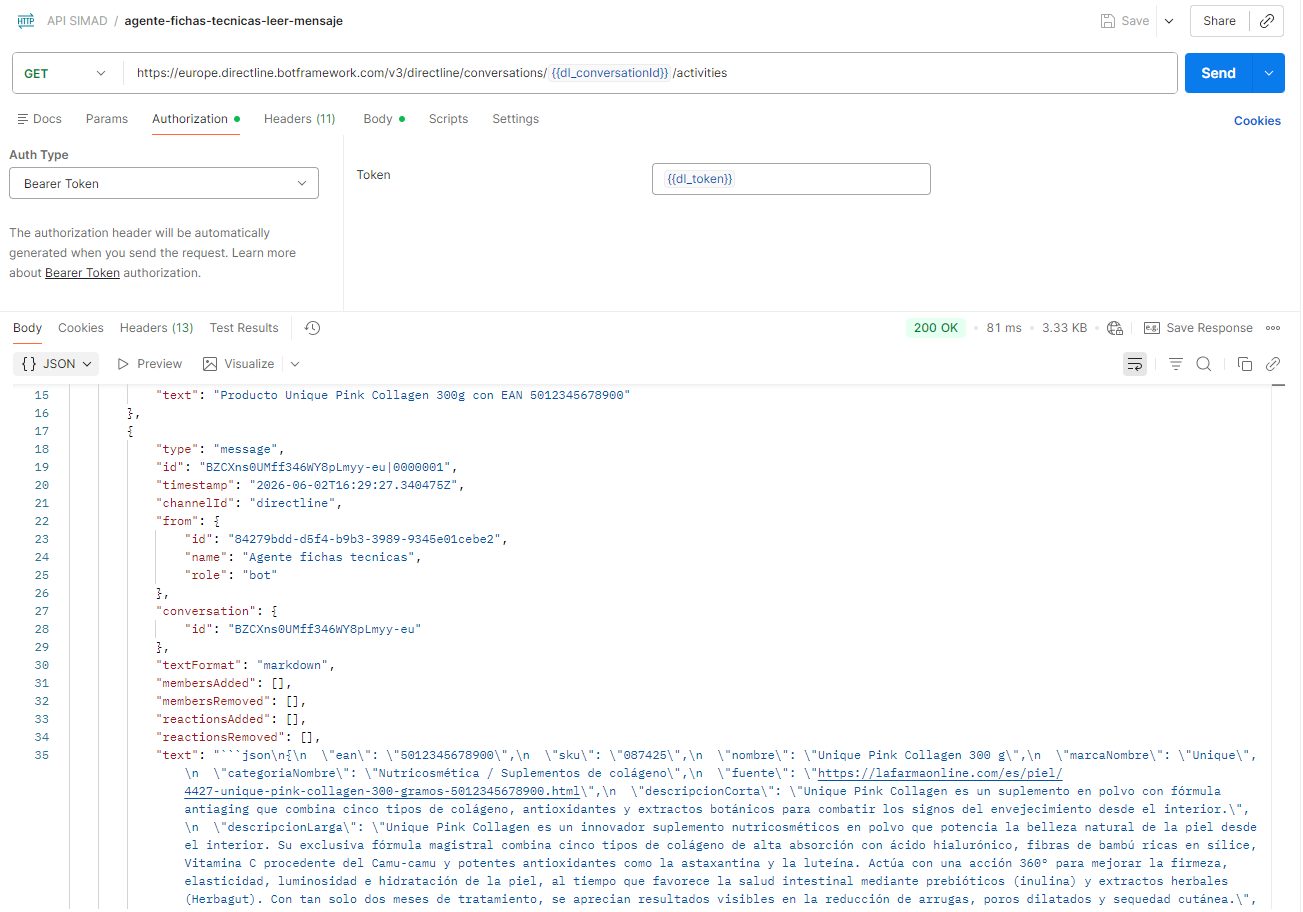Expand the dropdown arrow next to Visualize
1303x912 pixels.
pyautogui.click(x=295, y=364)
